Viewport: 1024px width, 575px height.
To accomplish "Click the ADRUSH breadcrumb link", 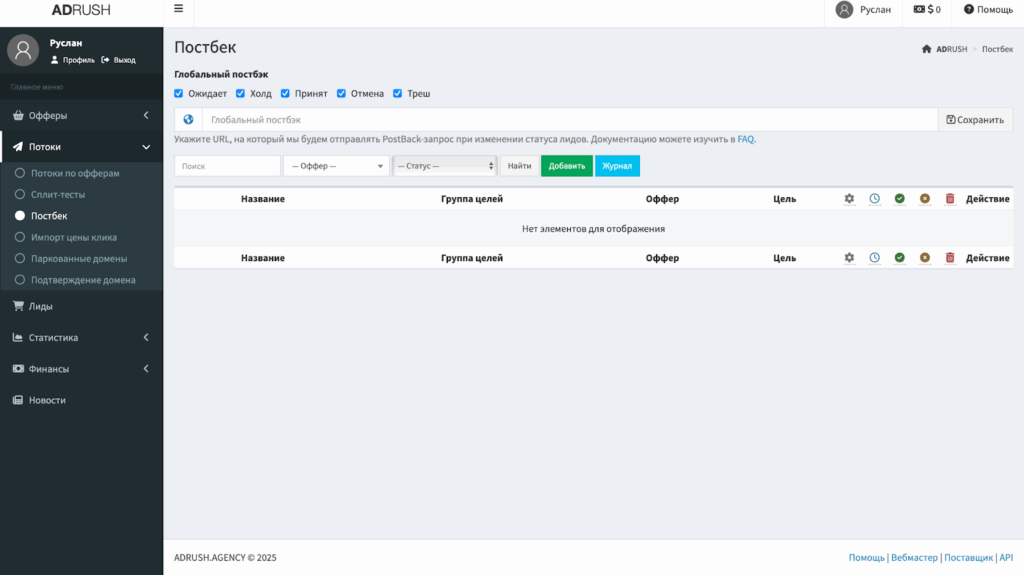I will (952, 49).
